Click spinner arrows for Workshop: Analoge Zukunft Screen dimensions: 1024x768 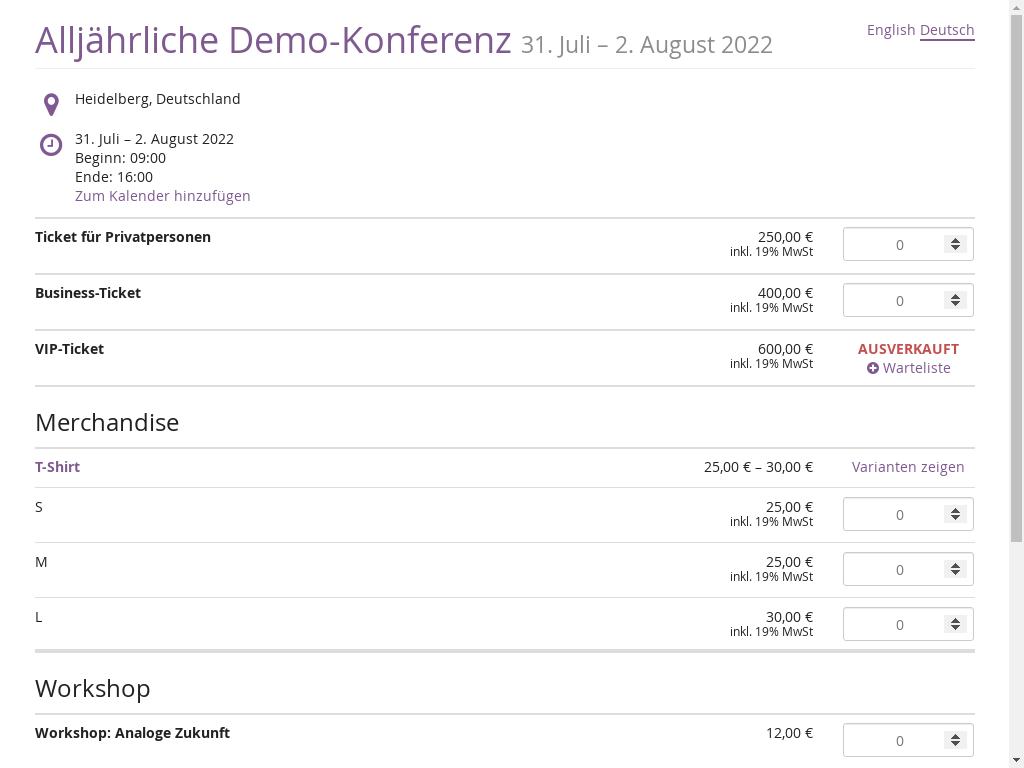(955, 740)
